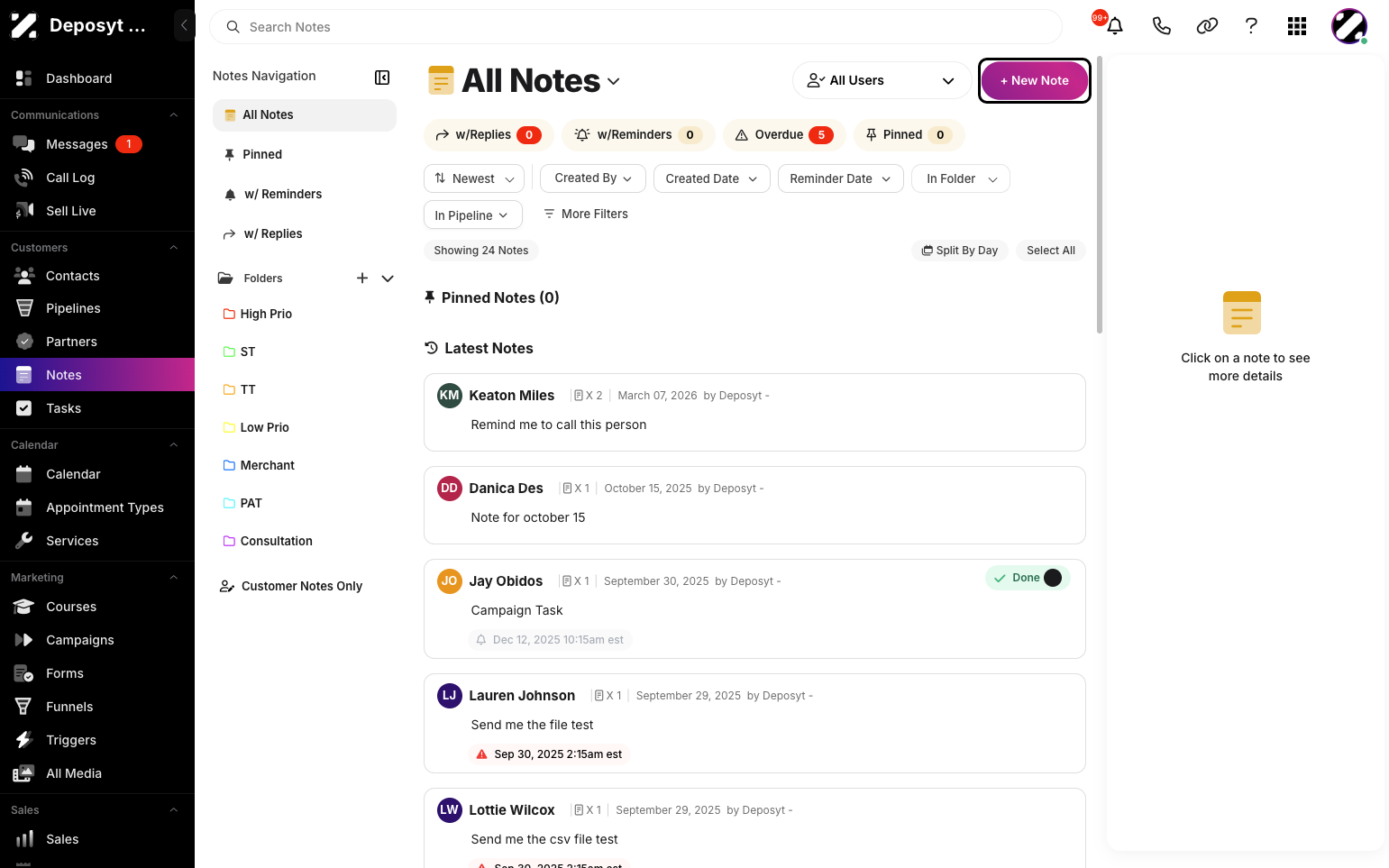This screenshot has width=1389, height=868.
Task: Toggle the w/Replies filter chip
Action: click(487, 135)
